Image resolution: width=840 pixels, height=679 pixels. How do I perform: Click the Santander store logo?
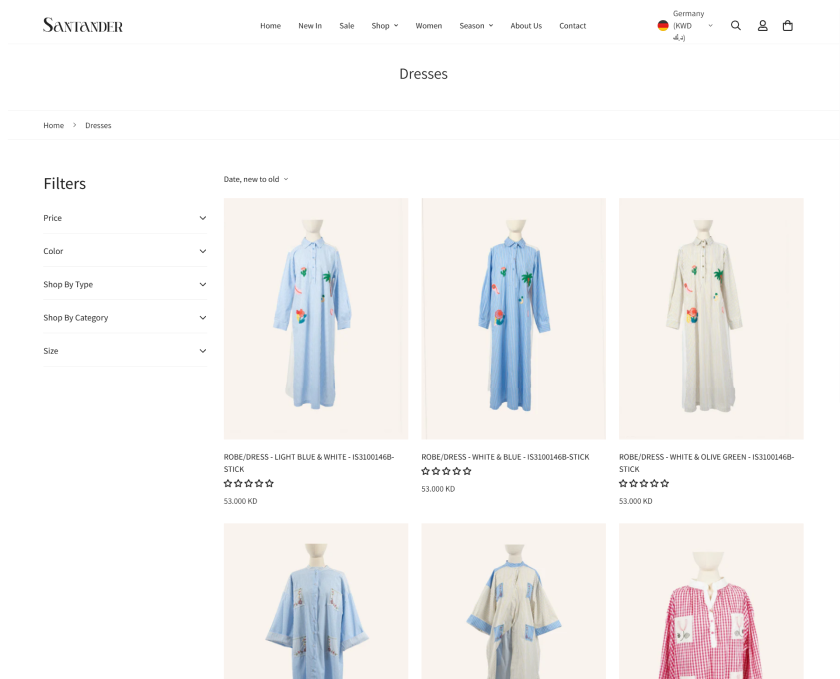click(x=83, y=23)
